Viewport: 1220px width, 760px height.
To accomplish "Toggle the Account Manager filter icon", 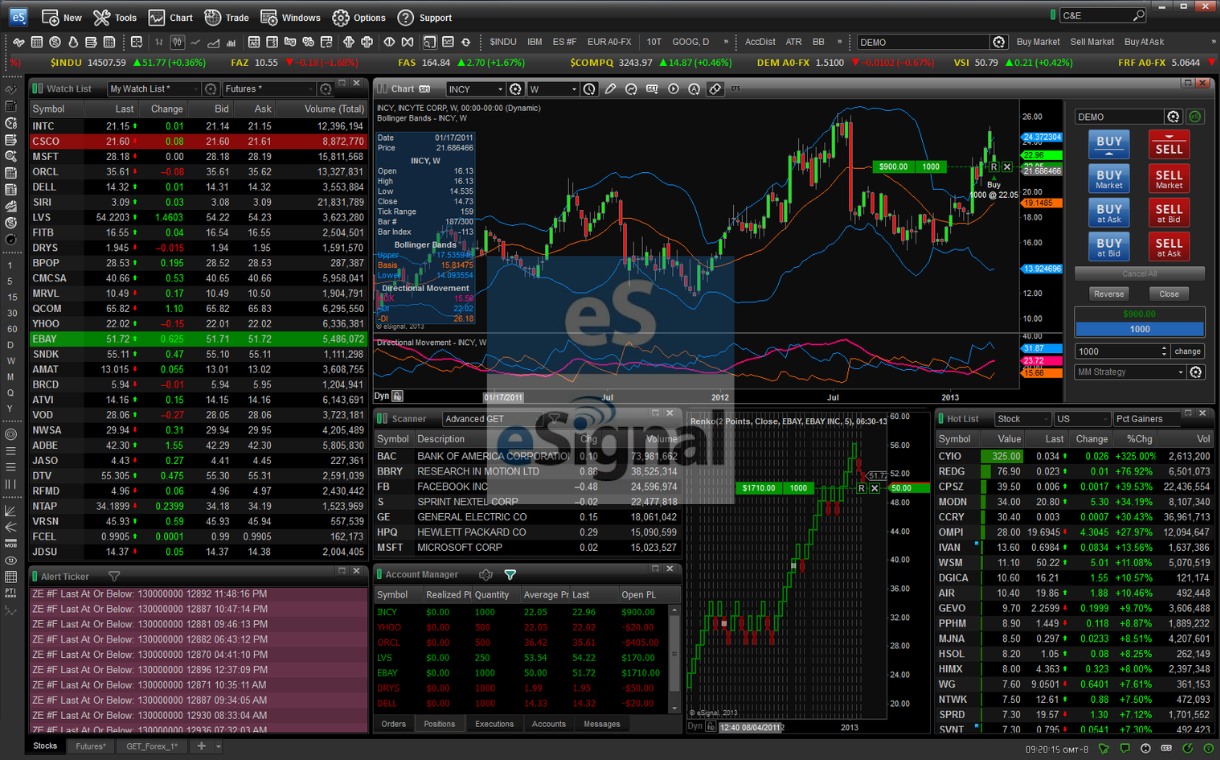I will [510, 575].
